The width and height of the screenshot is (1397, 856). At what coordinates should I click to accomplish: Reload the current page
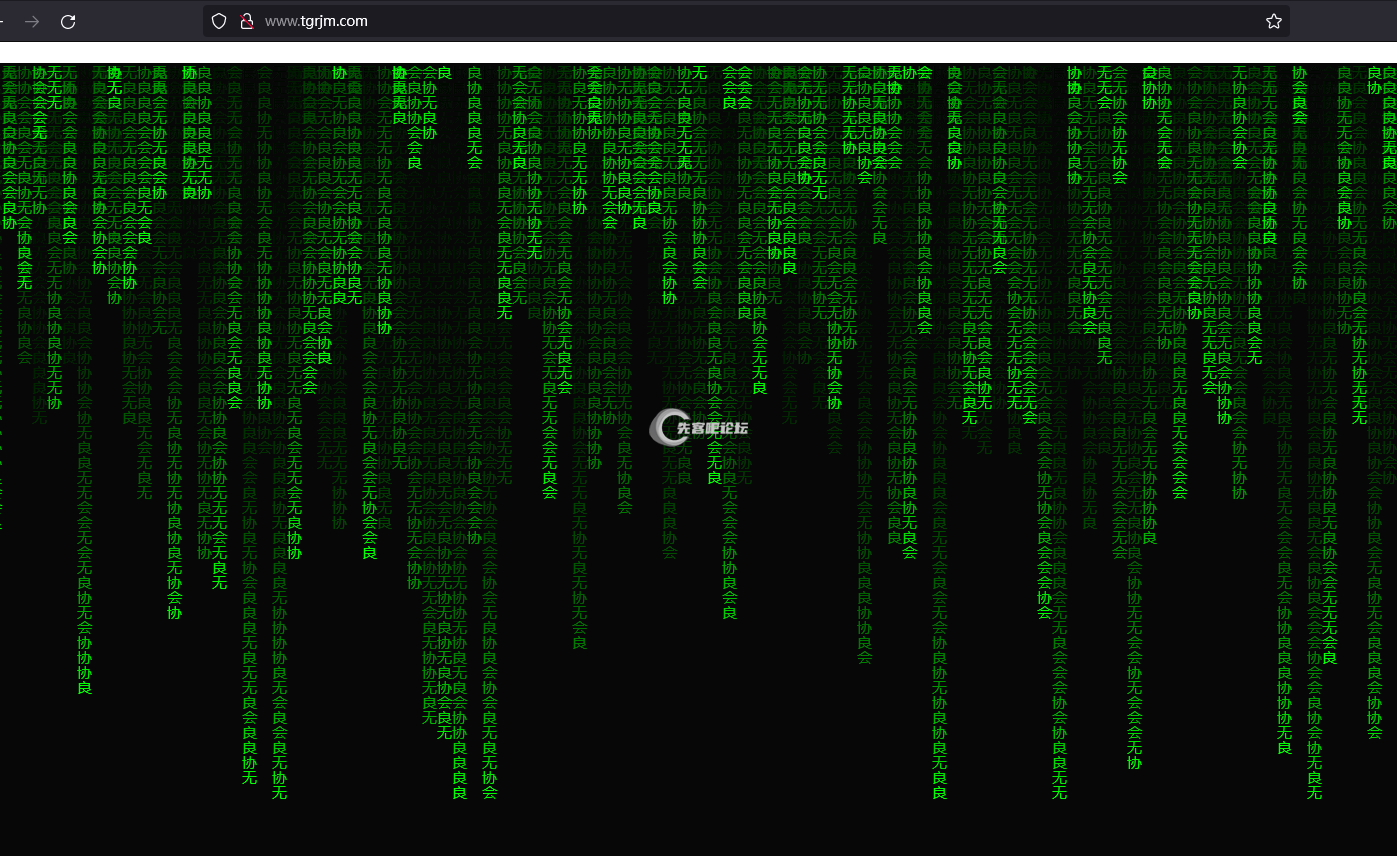point(68,21)
